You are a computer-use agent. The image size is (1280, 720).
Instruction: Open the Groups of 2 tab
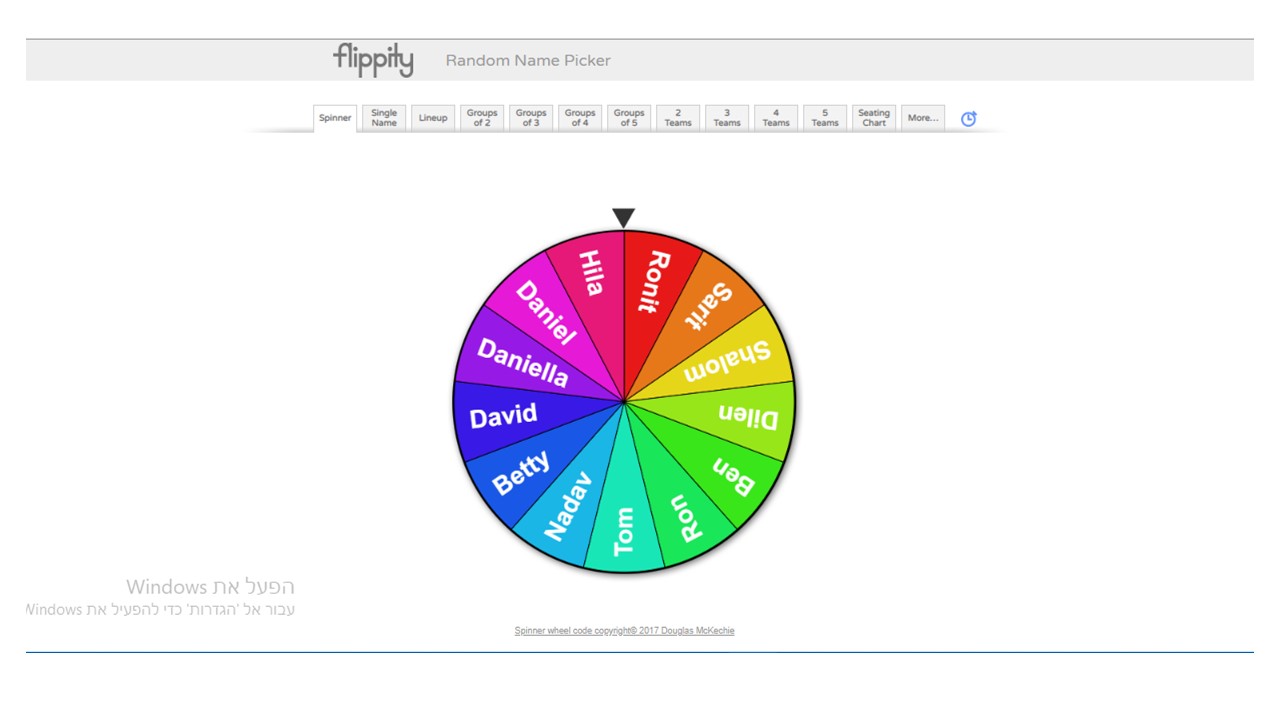tap(481, 117)
